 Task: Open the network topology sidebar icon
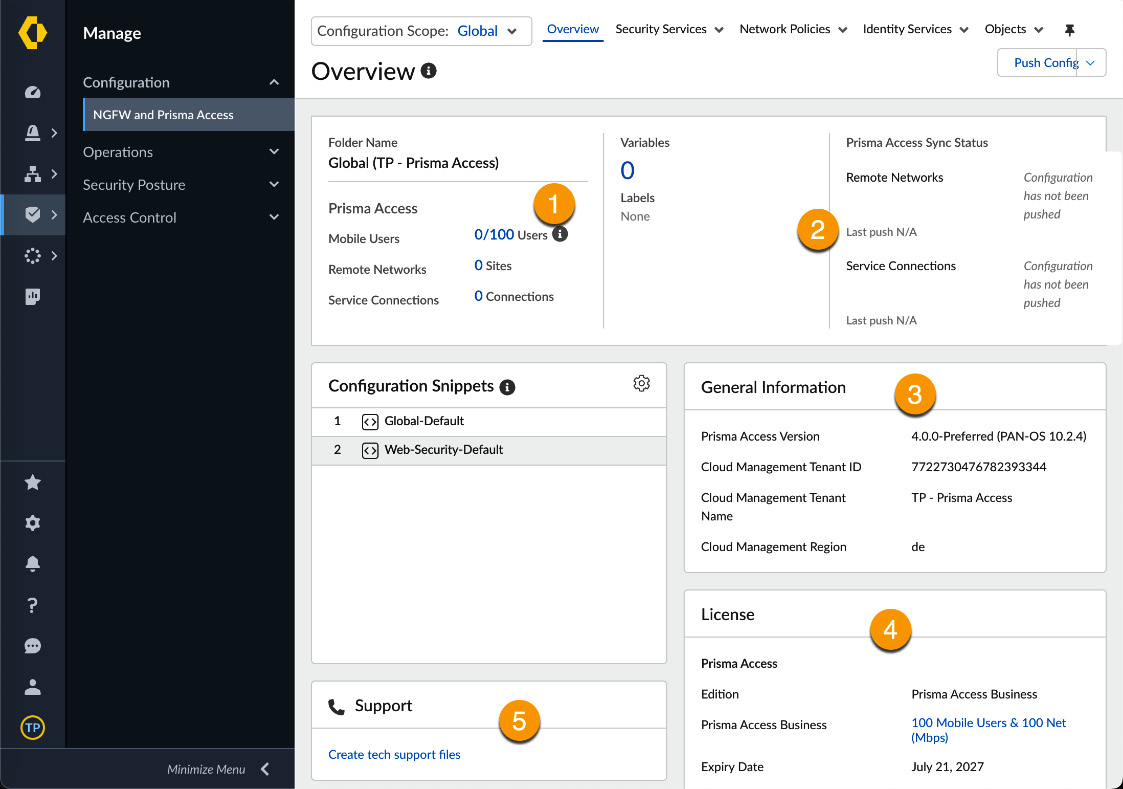click(x=32, y=173)
